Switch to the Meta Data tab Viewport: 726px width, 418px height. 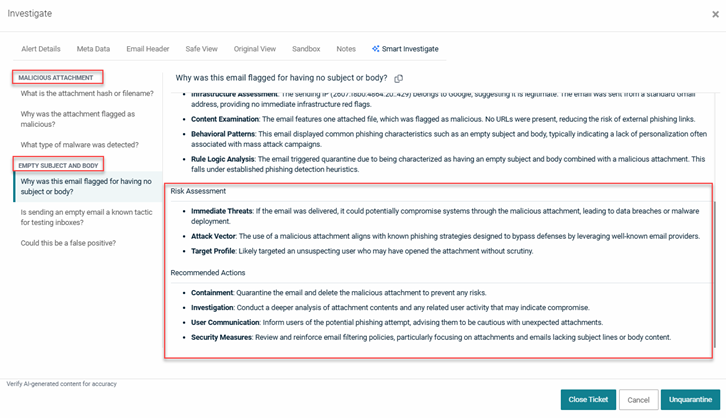93,48
